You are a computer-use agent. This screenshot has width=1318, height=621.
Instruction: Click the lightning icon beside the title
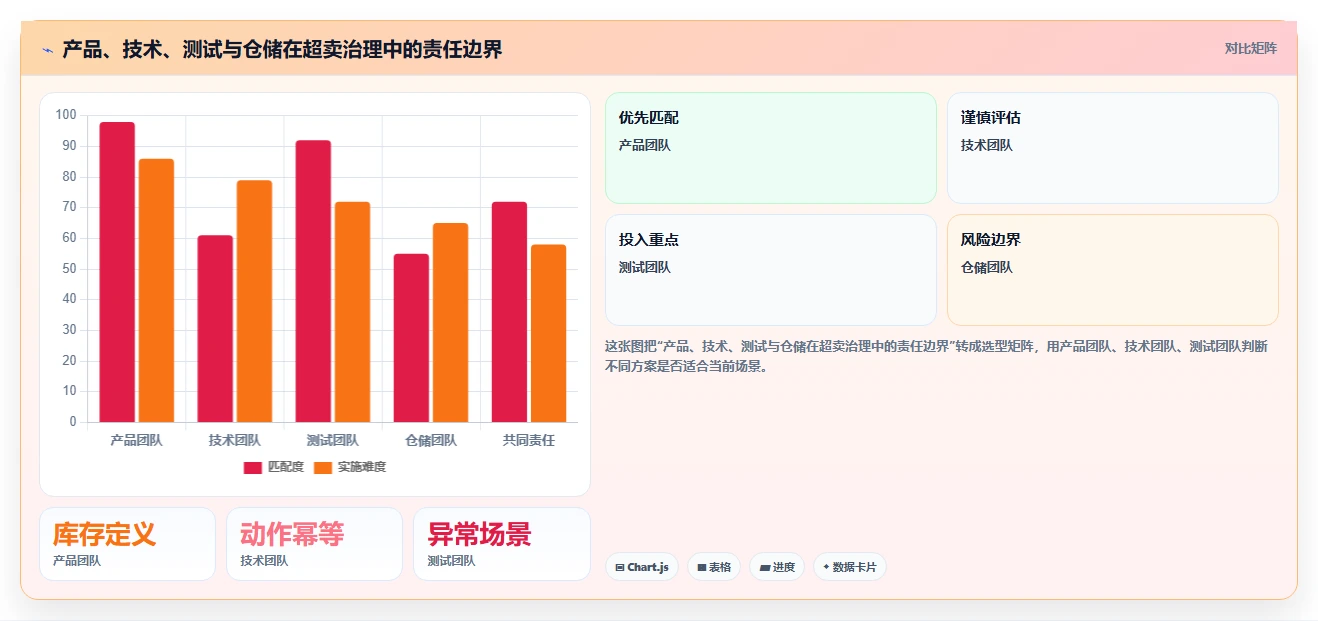click(x=47, y=49)
